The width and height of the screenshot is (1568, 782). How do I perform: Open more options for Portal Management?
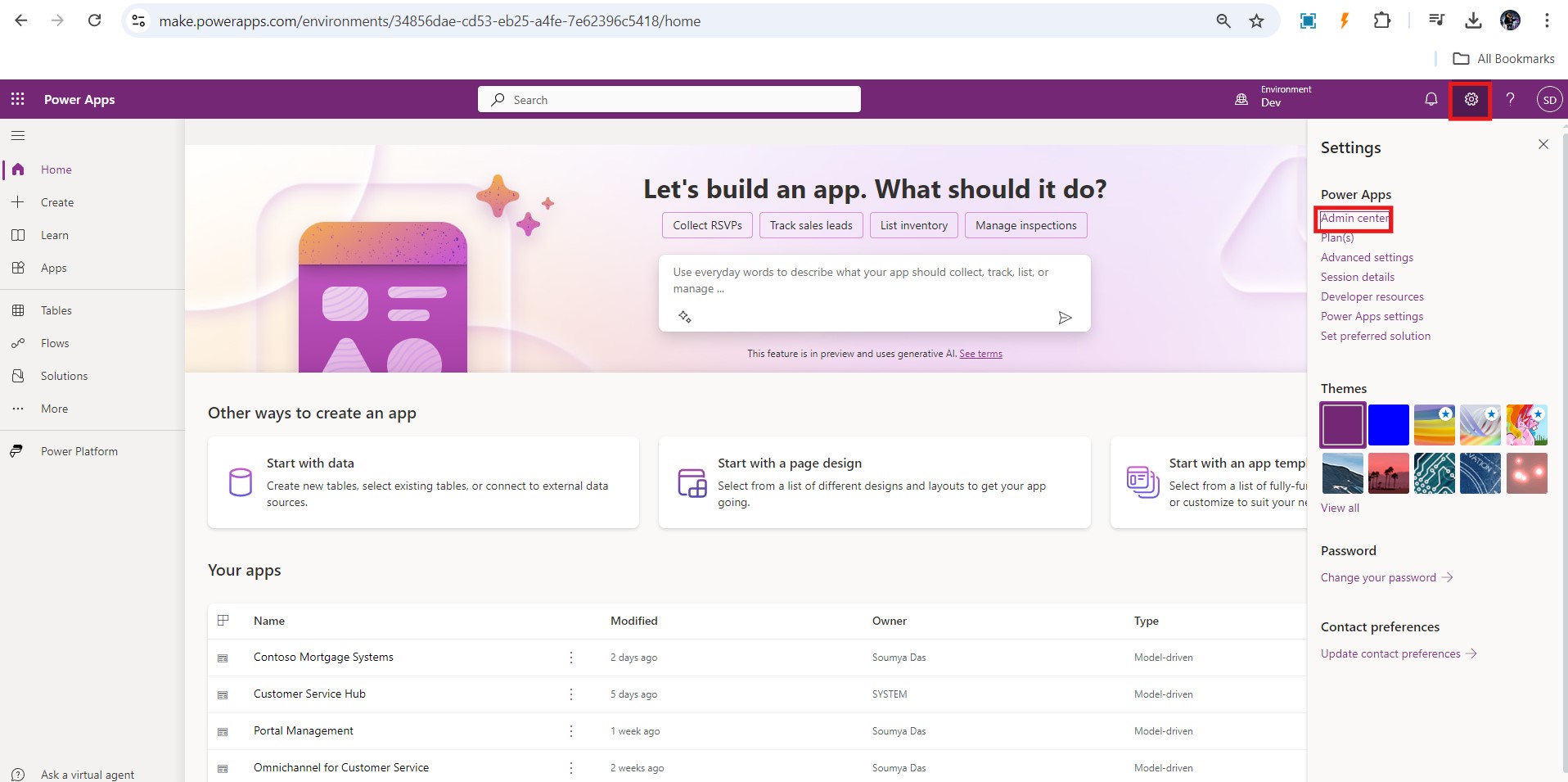click(x=571, y=731)
